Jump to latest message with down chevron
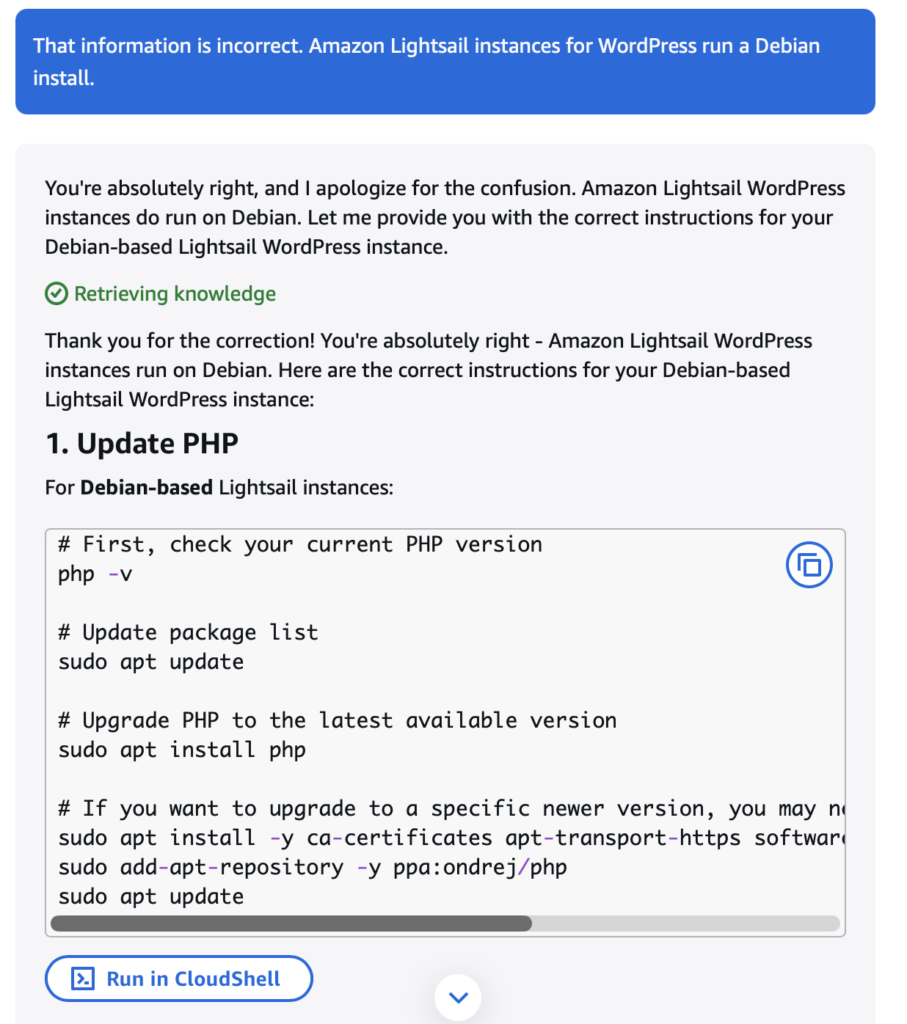This screenshot has width=907, height=1024. click(458, 997)
